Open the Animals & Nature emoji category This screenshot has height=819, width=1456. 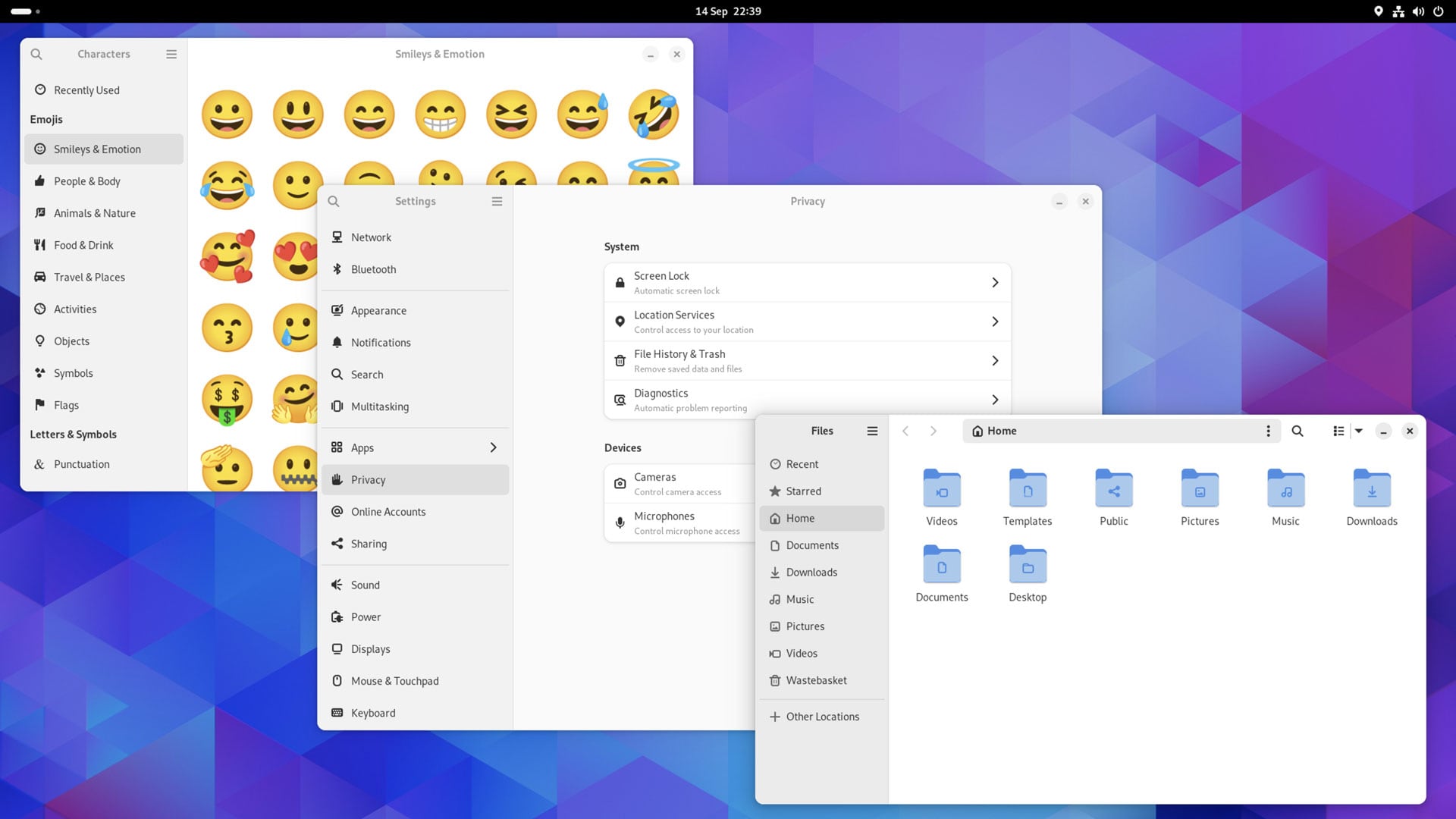click(x=94, y=213)
